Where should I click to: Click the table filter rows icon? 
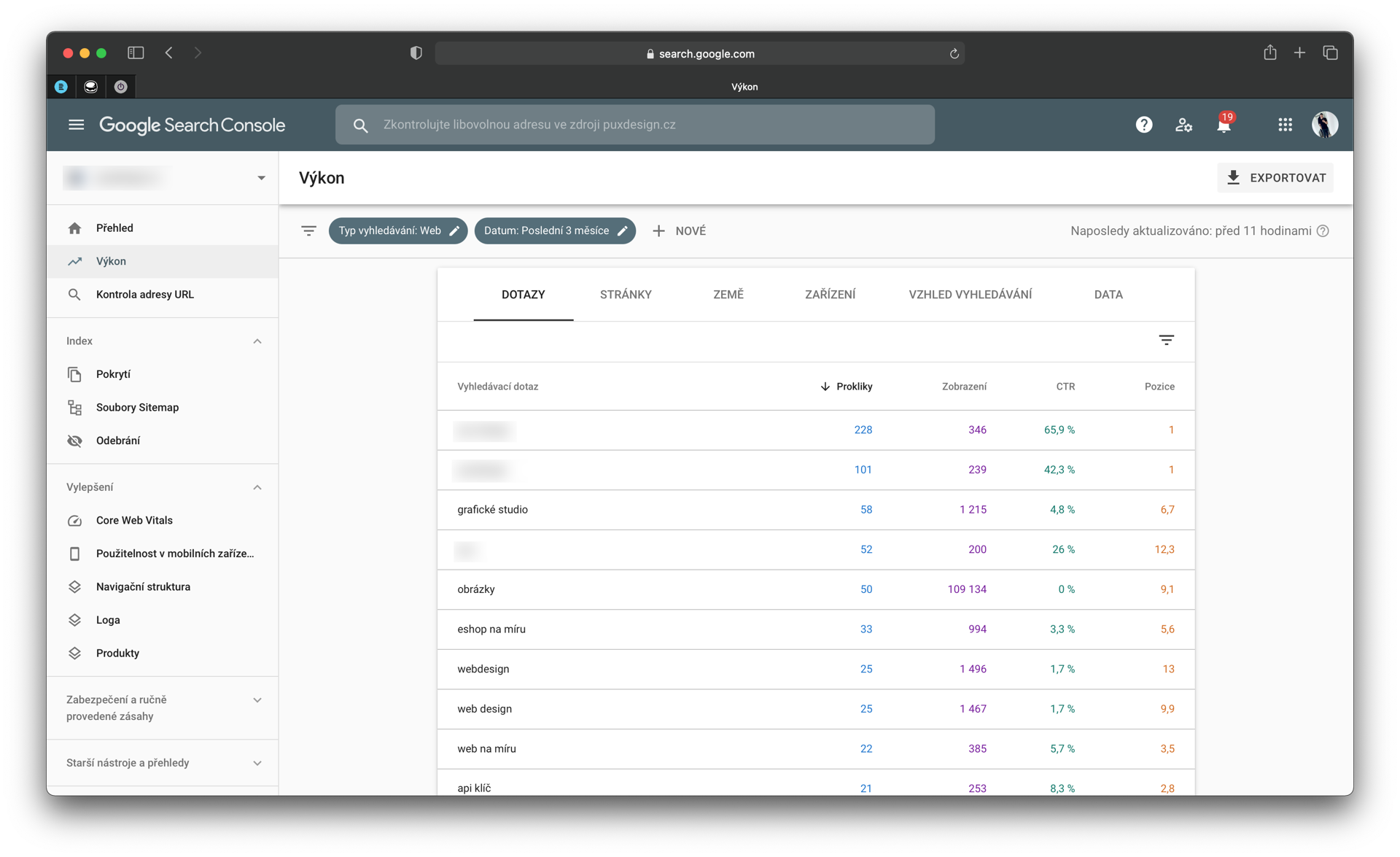(1166, 341)
